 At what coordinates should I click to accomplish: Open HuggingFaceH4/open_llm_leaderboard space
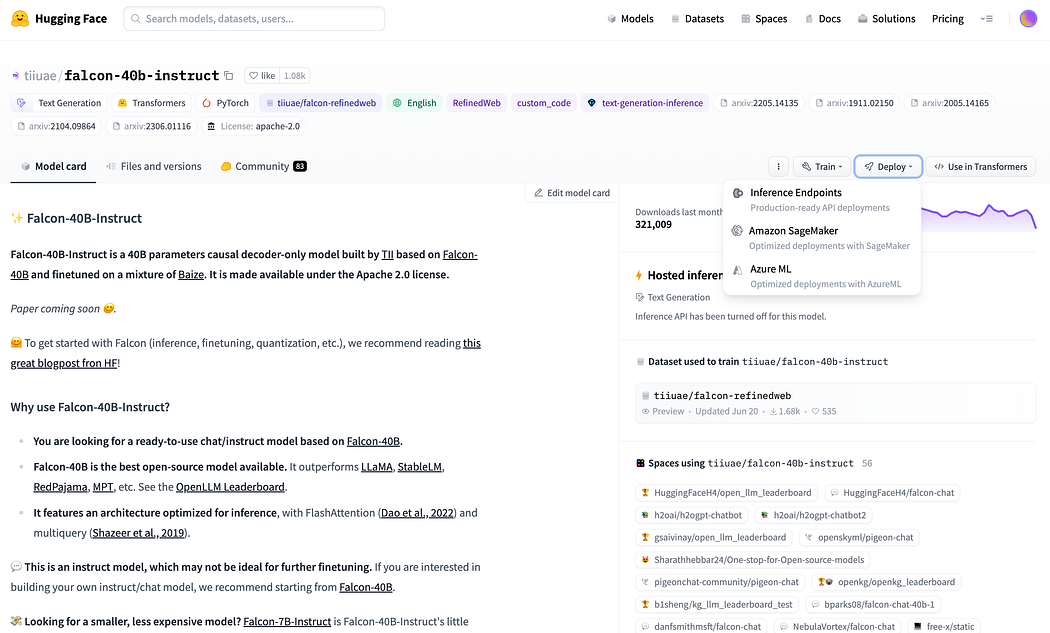point(727,493)
